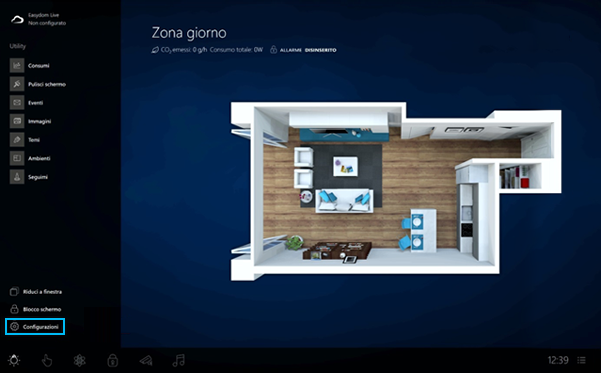Open the camera surveillance icon in bottom bar
Image resolution: width=601 pixels, height=373 pixels.
[x=146, y=361]
